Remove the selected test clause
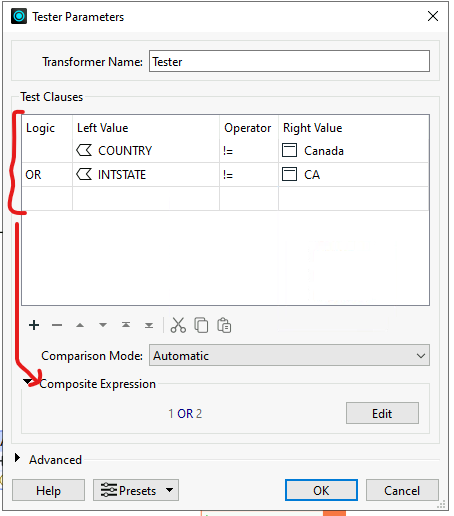The height and width of the screenshot is (516, 454). click(x=57, y=325)
